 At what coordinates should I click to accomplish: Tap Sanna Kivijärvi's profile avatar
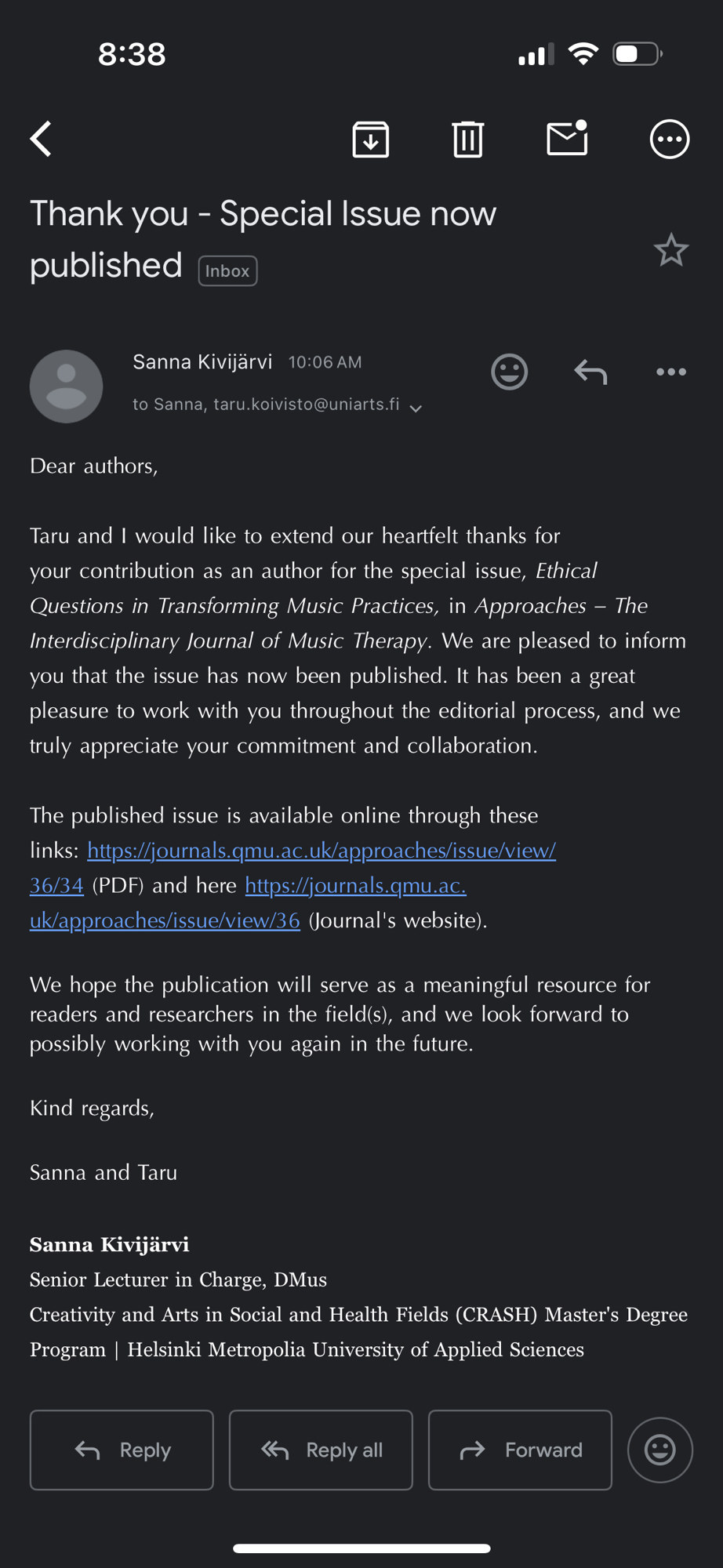point(67,387)
